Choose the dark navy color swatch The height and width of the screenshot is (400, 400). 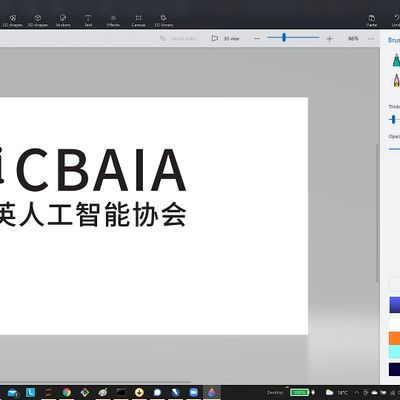pyautogui.click(x=395, y=369)
